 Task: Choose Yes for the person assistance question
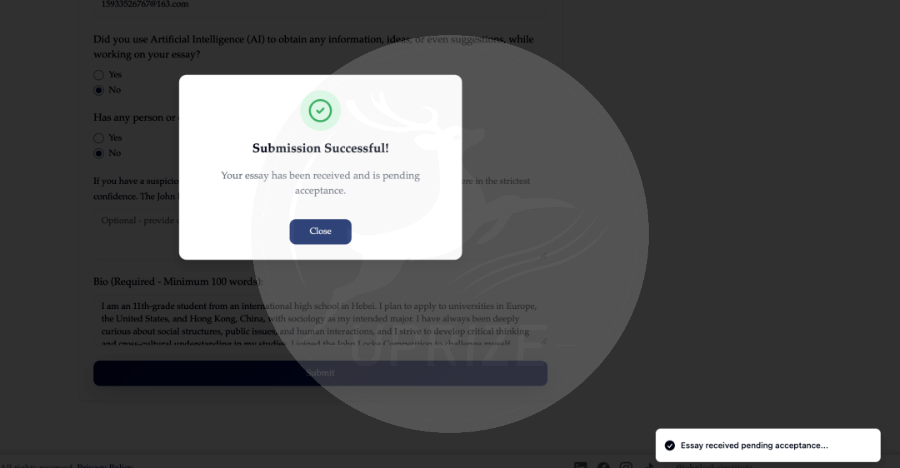99,138
